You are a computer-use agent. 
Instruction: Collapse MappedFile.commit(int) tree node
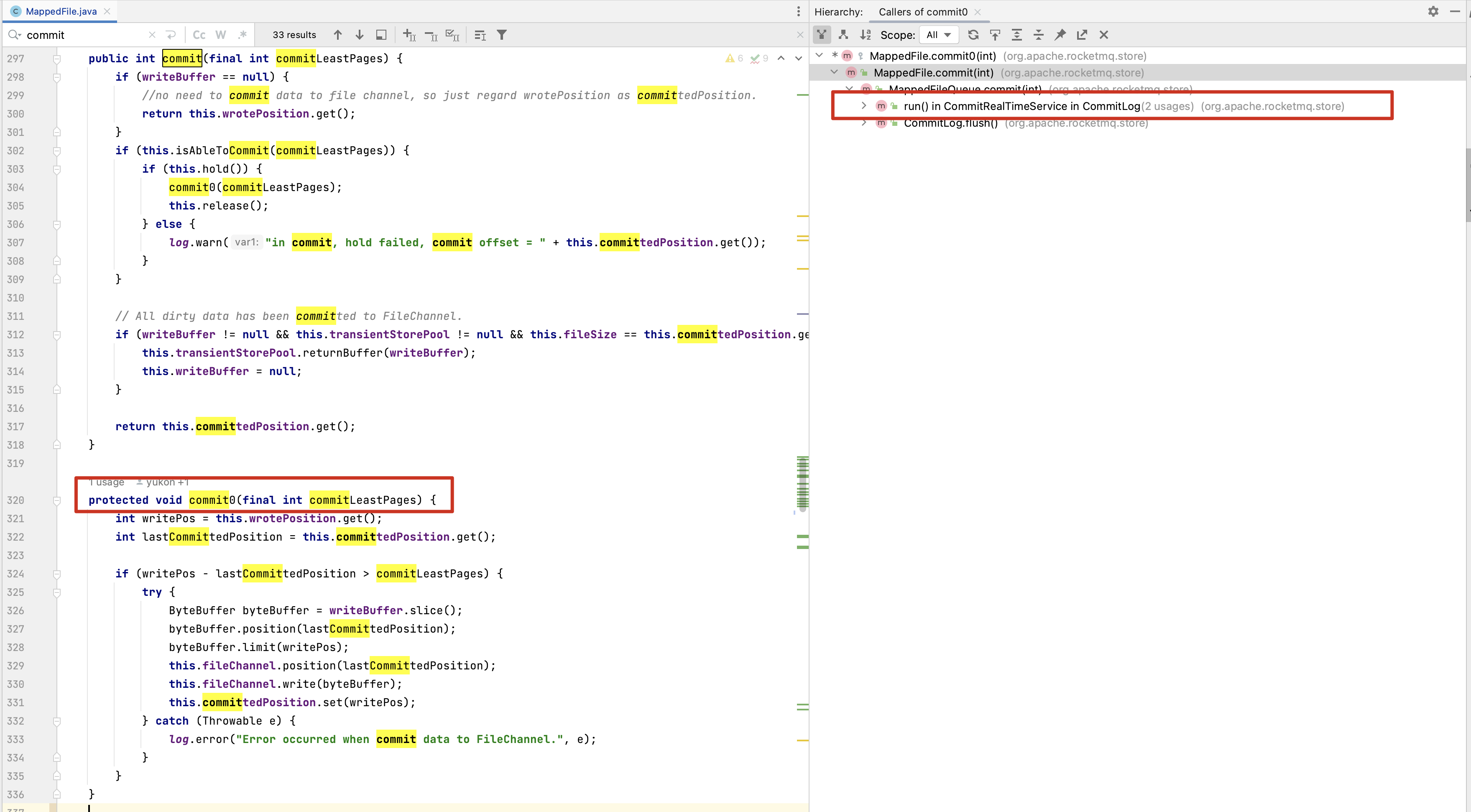[834, 72]
